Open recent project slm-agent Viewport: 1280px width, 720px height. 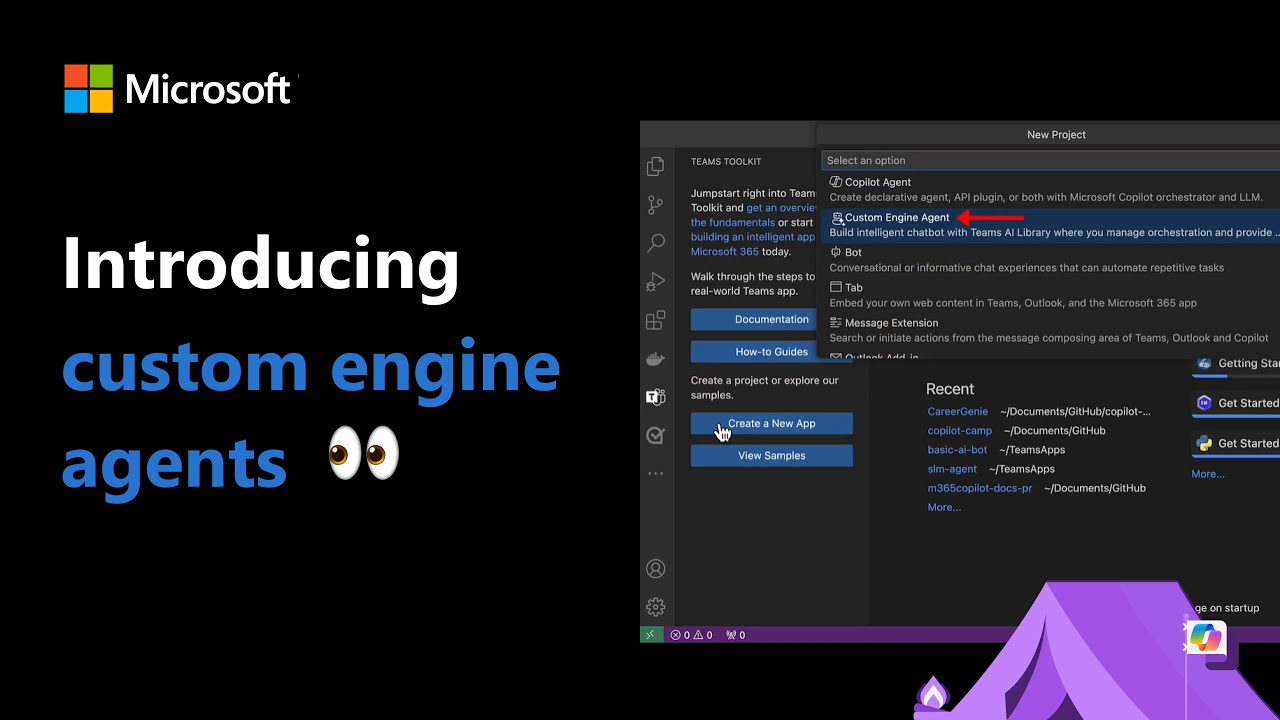click(x=952, y=468)
